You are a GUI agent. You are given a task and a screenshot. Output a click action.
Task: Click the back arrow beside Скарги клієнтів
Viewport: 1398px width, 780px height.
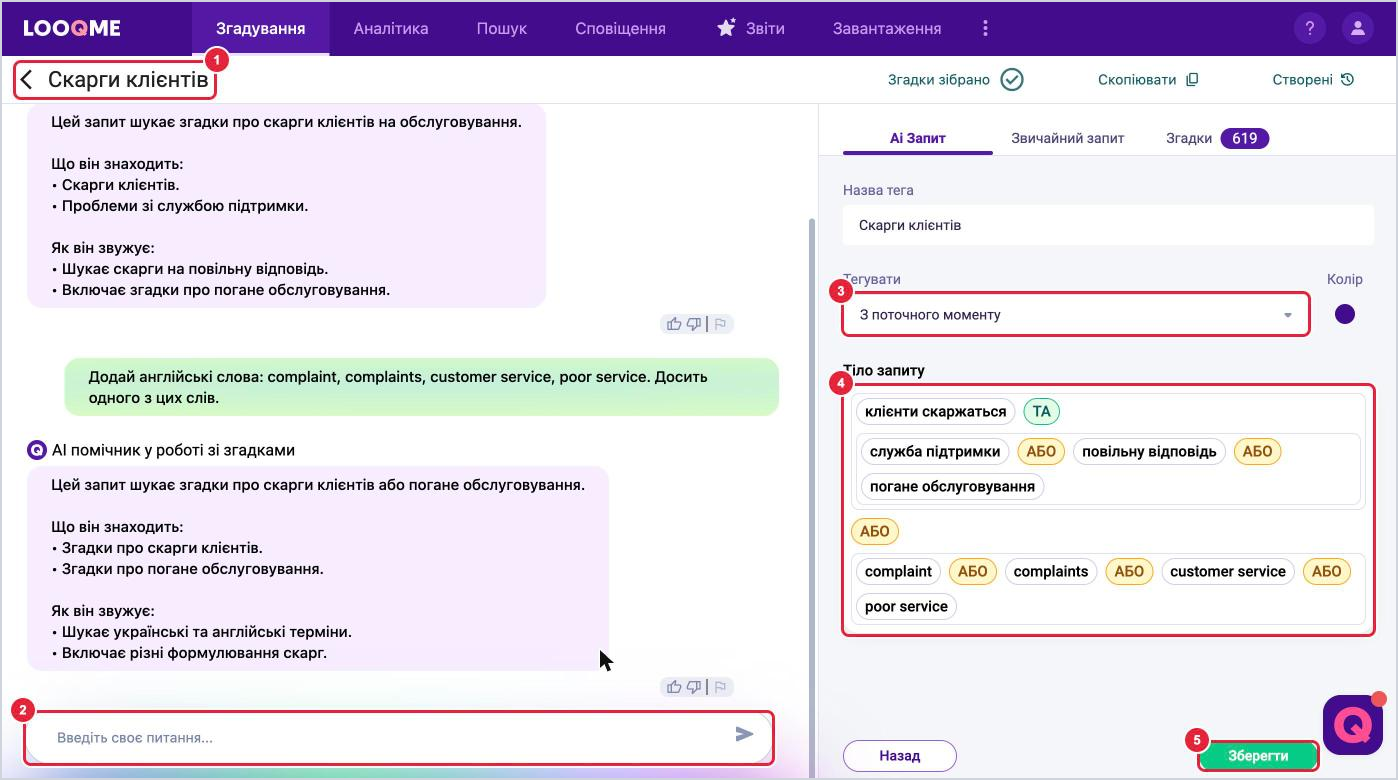[27, 80]
